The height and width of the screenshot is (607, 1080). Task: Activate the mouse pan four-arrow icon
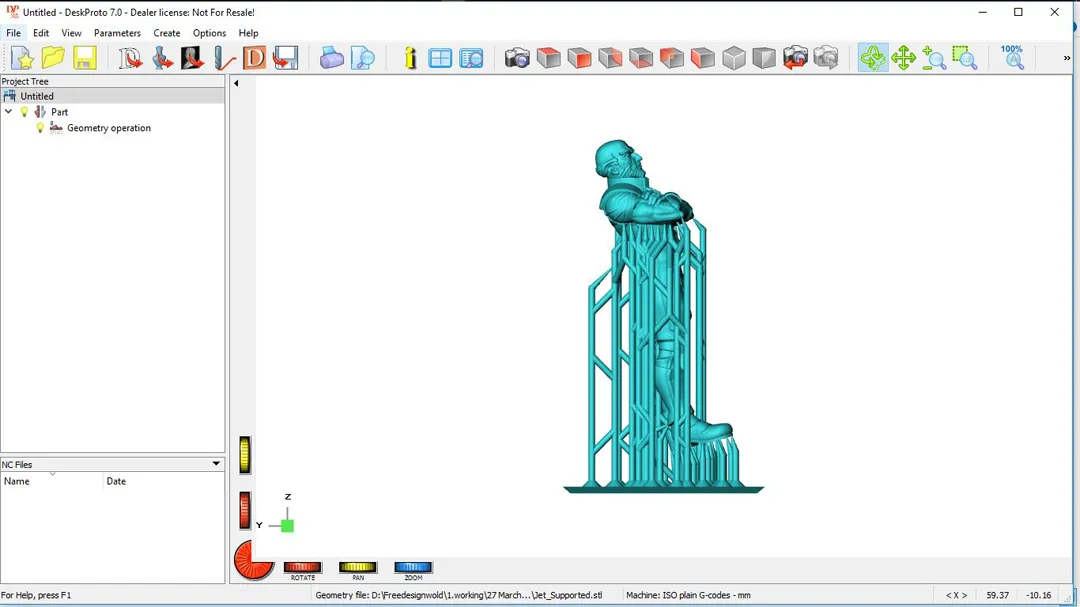[x=903, y=58]
